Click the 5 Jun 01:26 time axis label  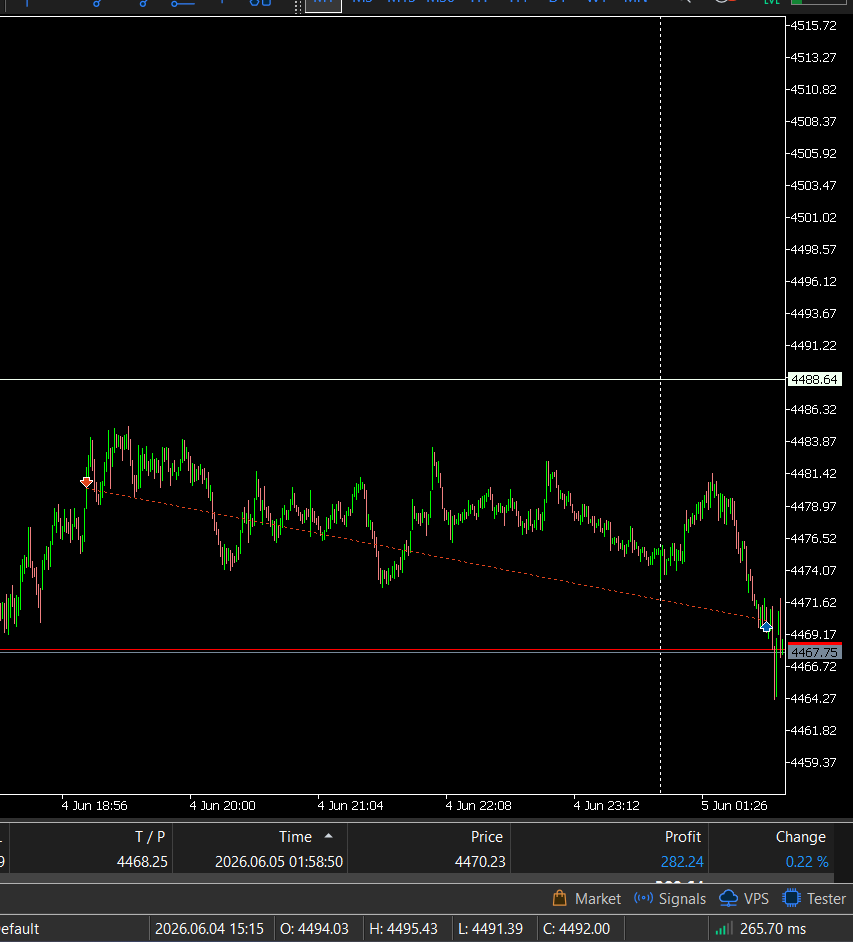[734, 806]
